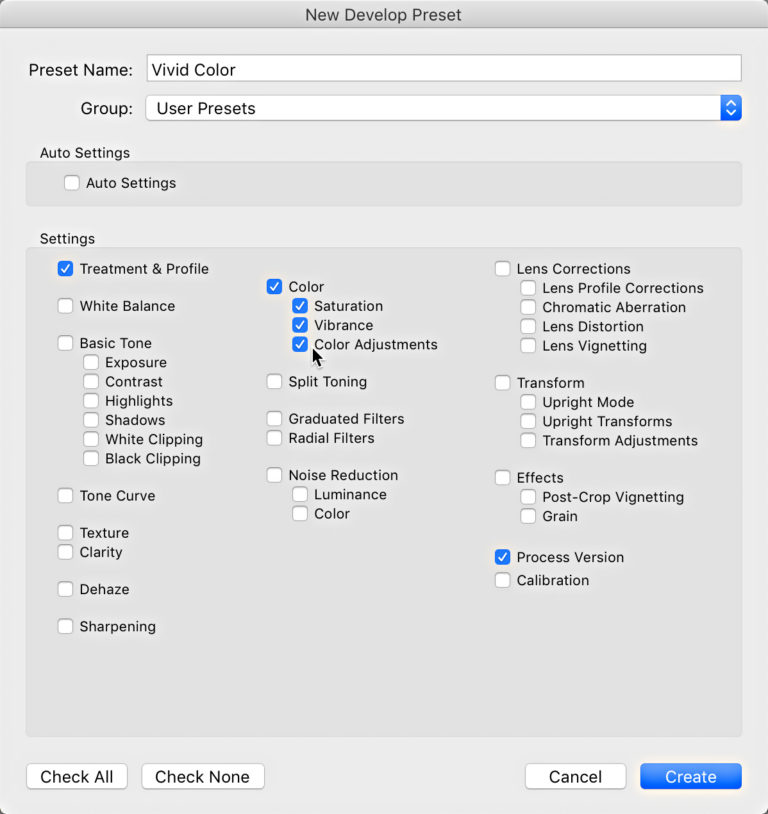Check the Post-Crop Vignetting setting

[x=528, y=497]
